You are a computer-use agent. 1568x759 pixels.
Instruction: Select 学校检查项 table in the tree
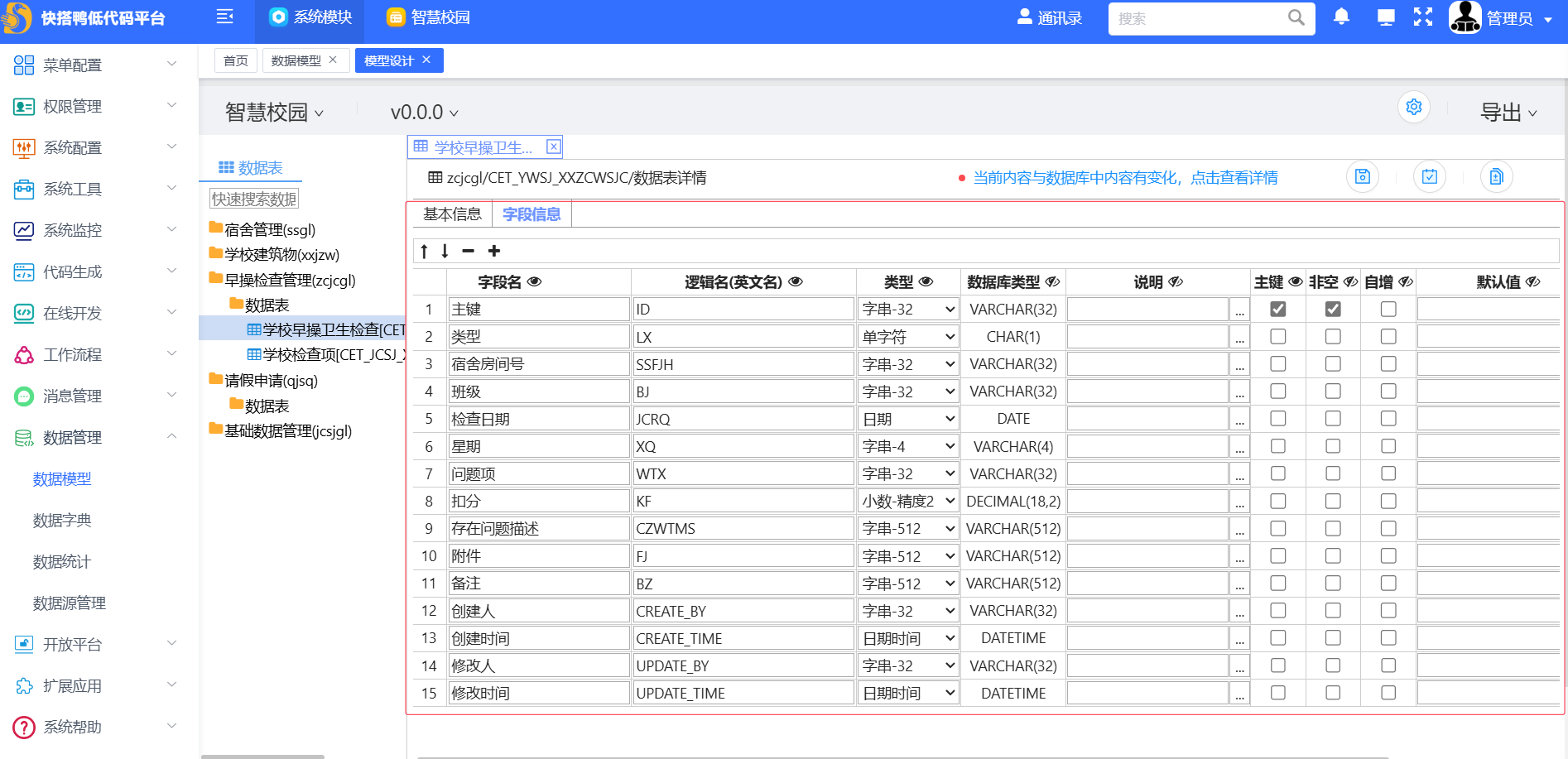[326, 354]
